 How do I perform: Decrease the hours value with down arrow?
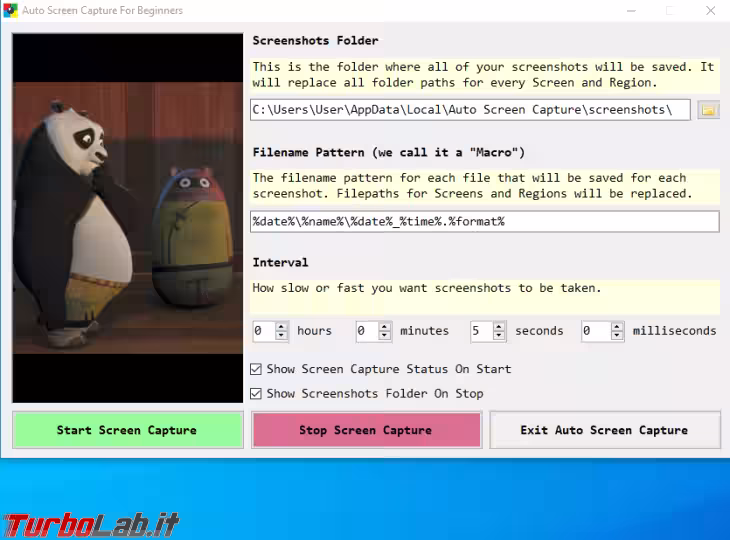click(x=281, y=335)
